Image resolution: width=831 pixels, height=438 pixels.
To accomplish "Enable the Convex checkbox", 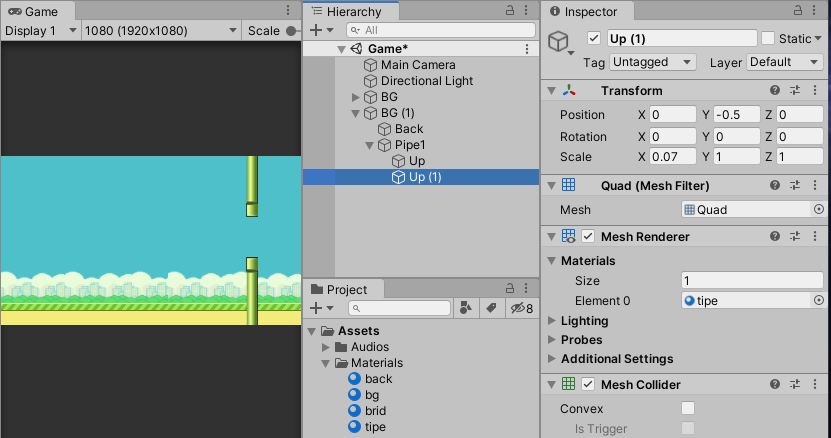I will [x=688, y=408].
